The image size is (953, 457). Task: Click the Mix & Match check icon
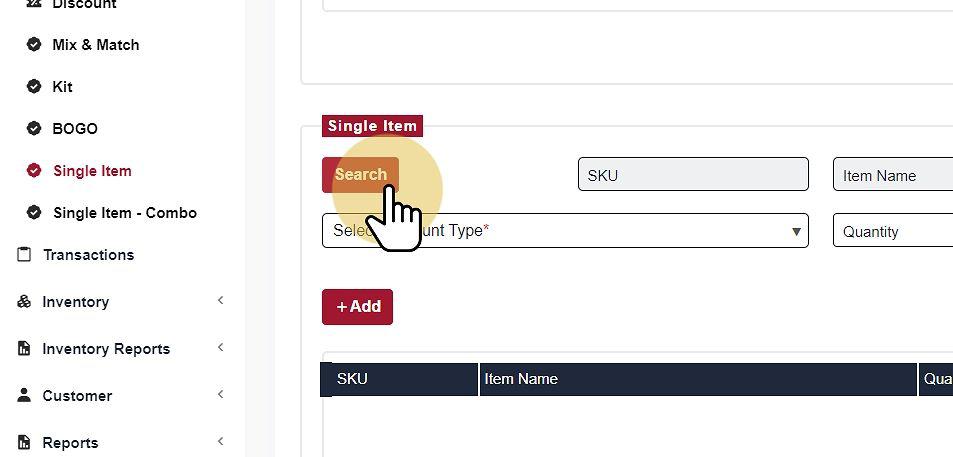(x=34, y=45)
